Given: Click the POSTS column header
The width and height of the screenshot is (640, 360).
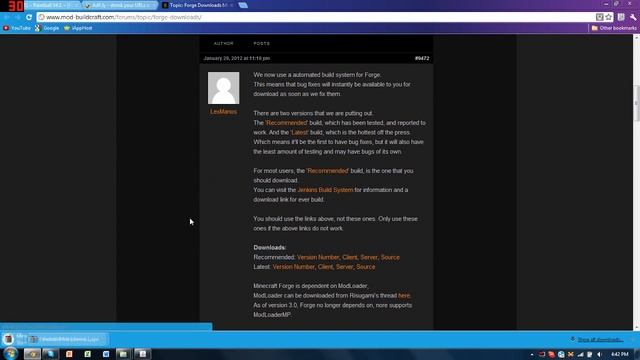Looking at the screenshot, I should coord(261,43).
